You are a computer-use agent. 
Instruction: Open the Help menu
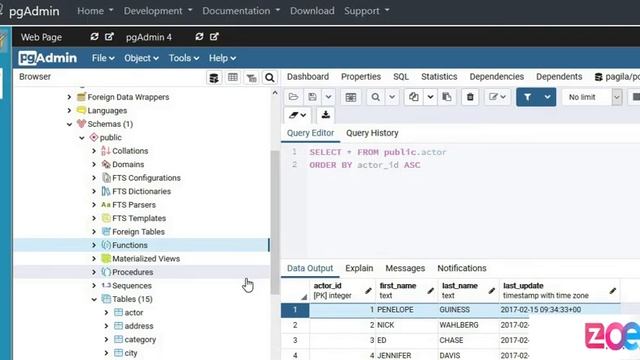coord(222,58)
